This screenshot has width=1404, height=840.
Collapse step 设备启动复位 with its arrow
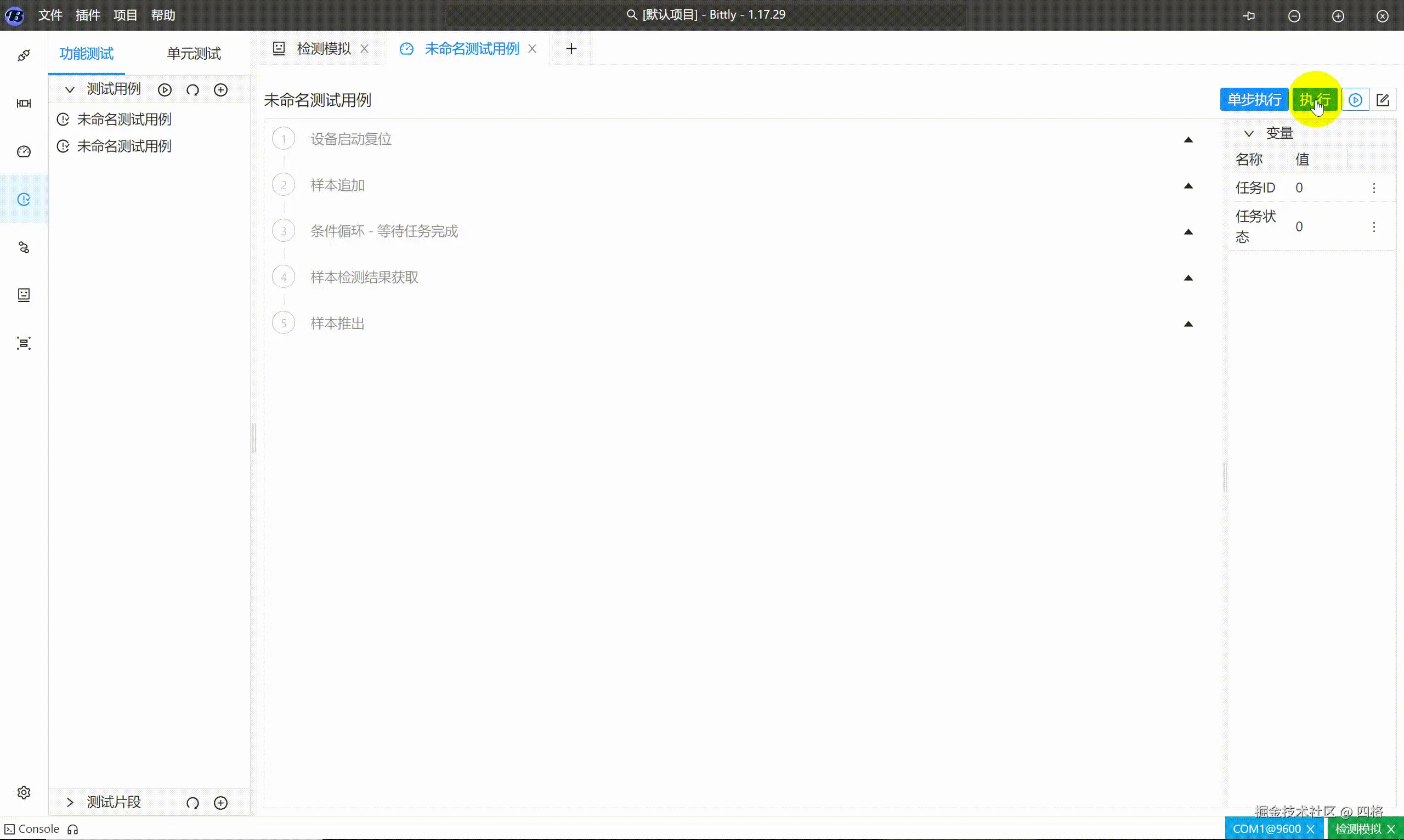(x=1189, y=139)
